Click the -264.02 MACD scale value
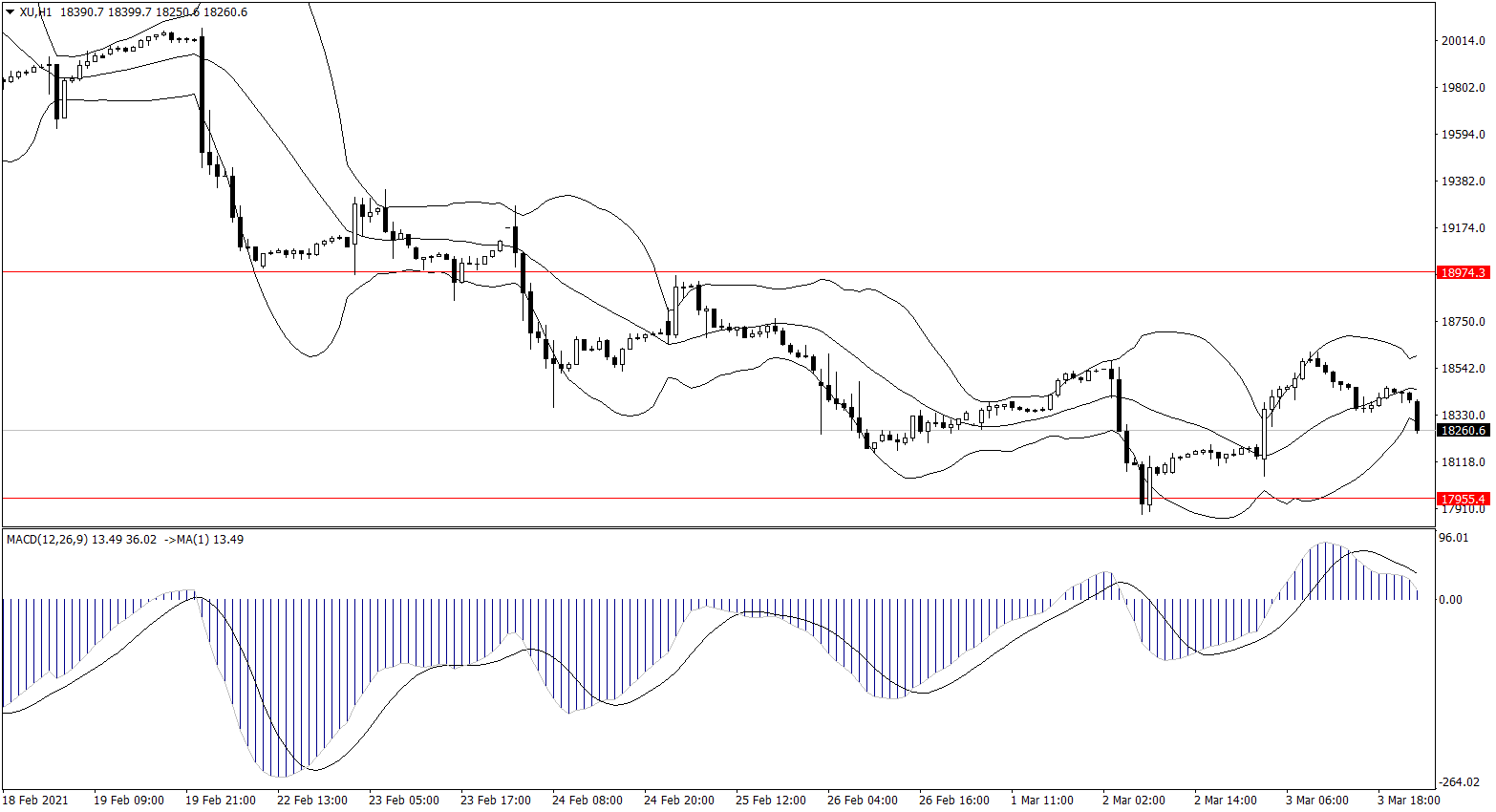The height and width of the screenshot is (812, 1496). tap(1459, 782)
